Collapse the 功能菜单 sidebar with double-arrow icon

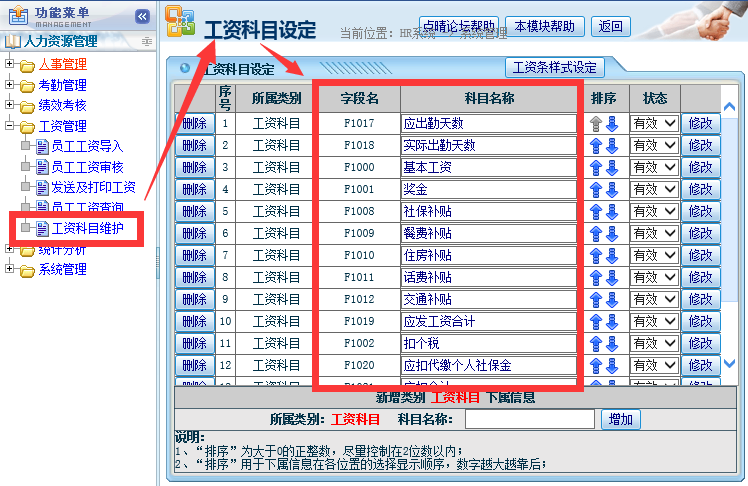142,17
